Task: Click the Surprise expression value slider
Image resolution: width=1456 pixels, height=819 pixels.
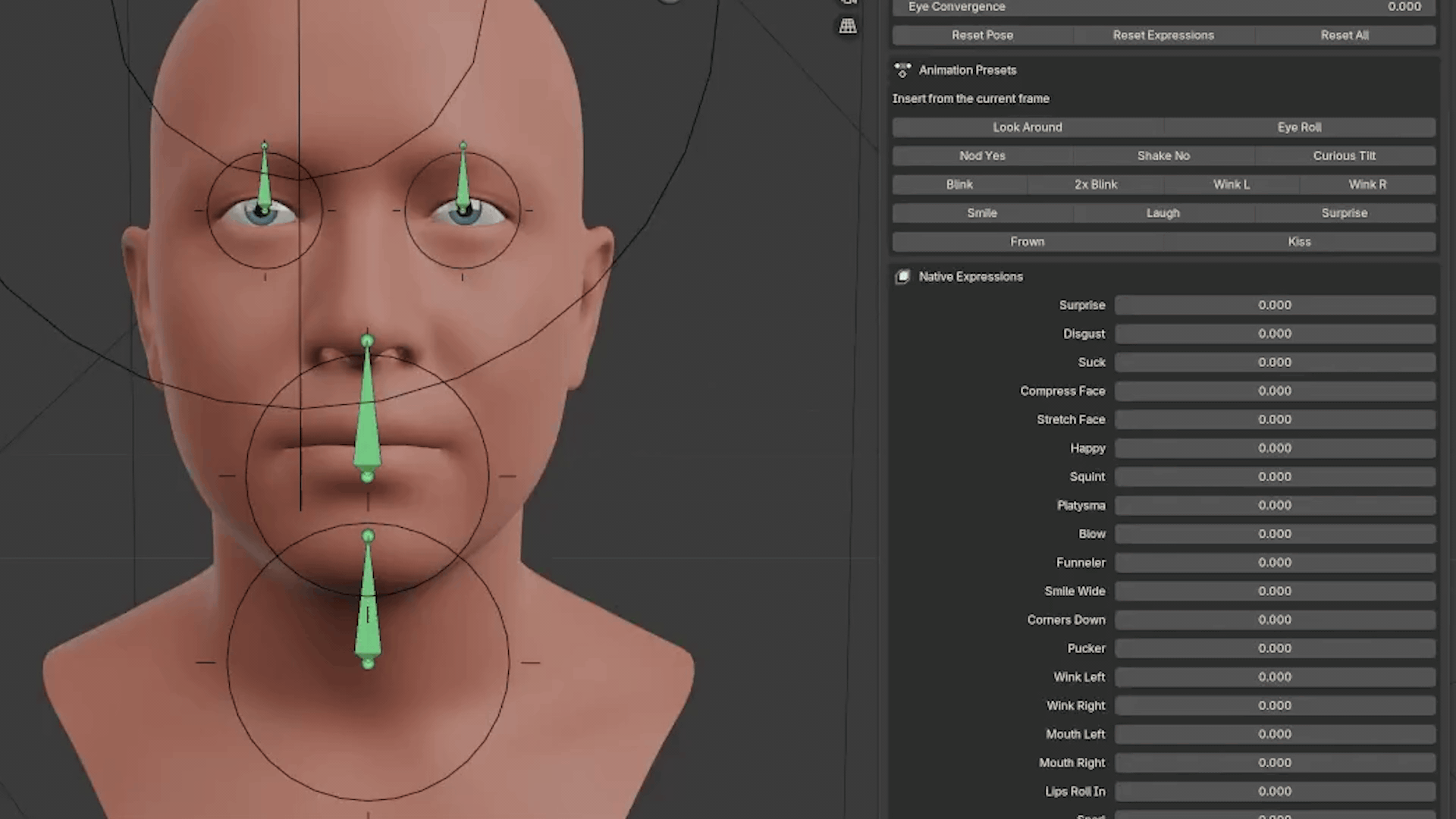Action: click(1276, 305)
